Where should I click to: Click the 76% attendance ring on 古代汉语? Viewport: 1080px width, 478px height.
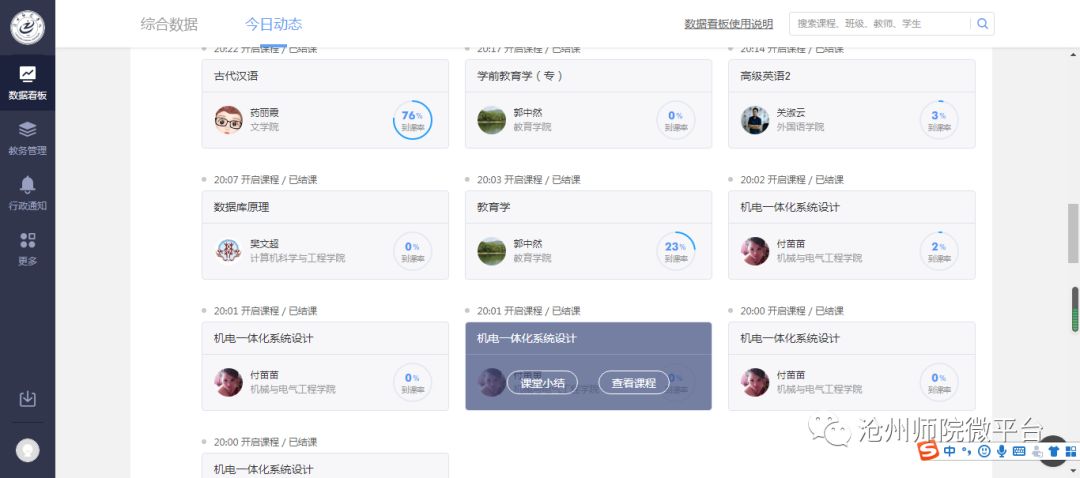point(413,120)
